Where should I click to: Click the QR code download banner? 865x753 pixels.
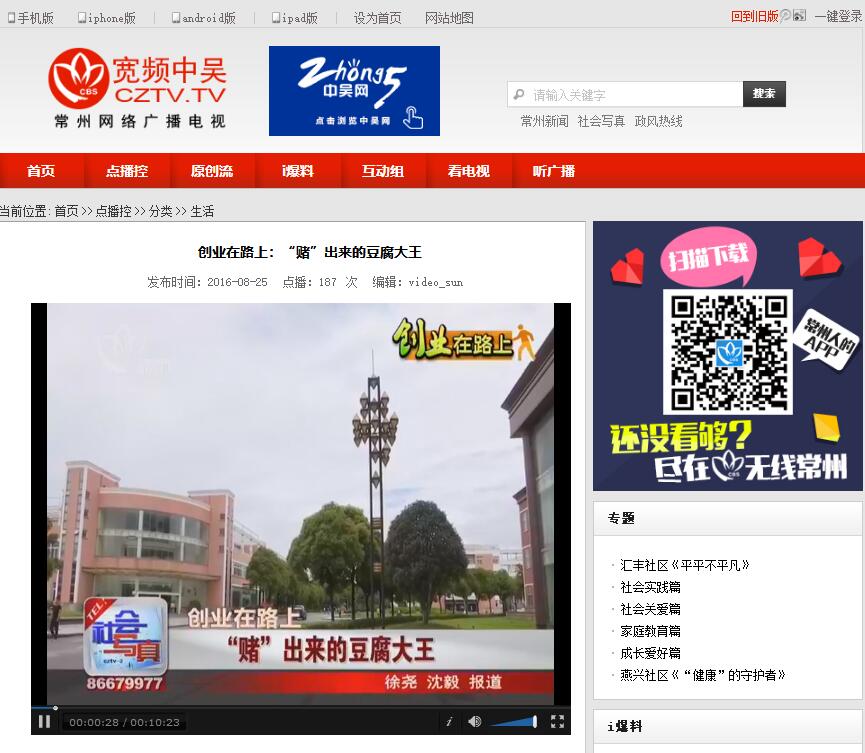coord(727,355)
